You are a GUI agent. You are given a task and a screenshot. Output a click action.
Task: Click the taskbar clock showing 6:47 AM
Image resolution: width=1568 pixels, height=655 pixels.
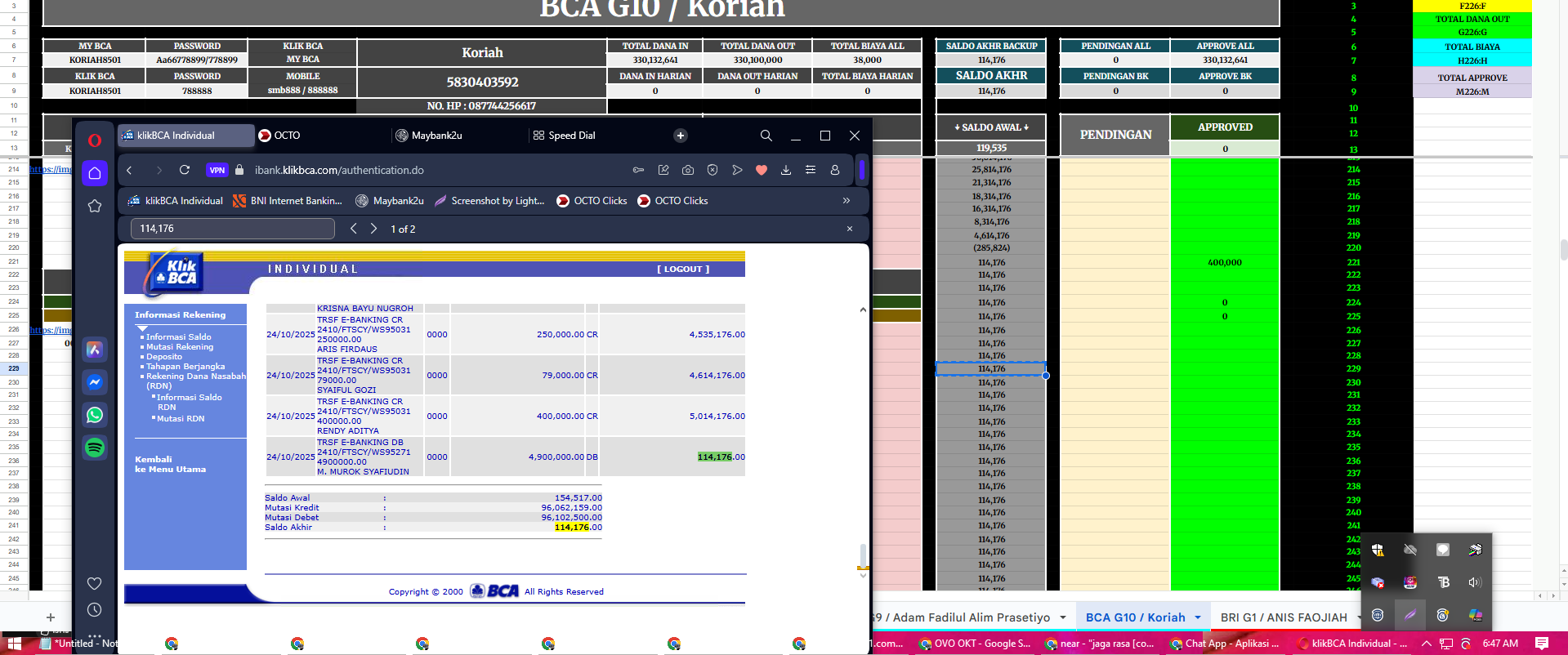[x=1500, y=644]
